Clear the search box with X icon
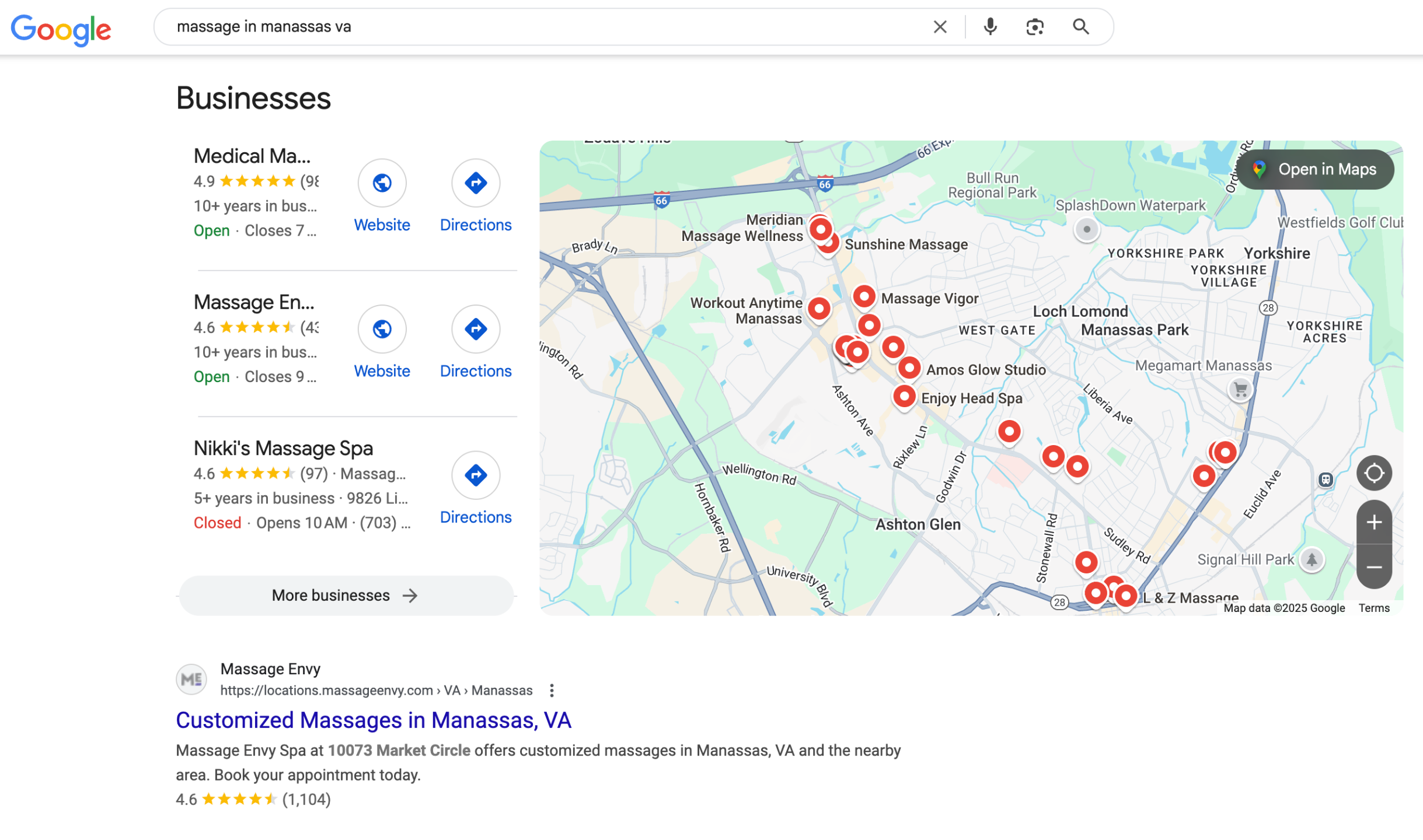 click(939, 27)
